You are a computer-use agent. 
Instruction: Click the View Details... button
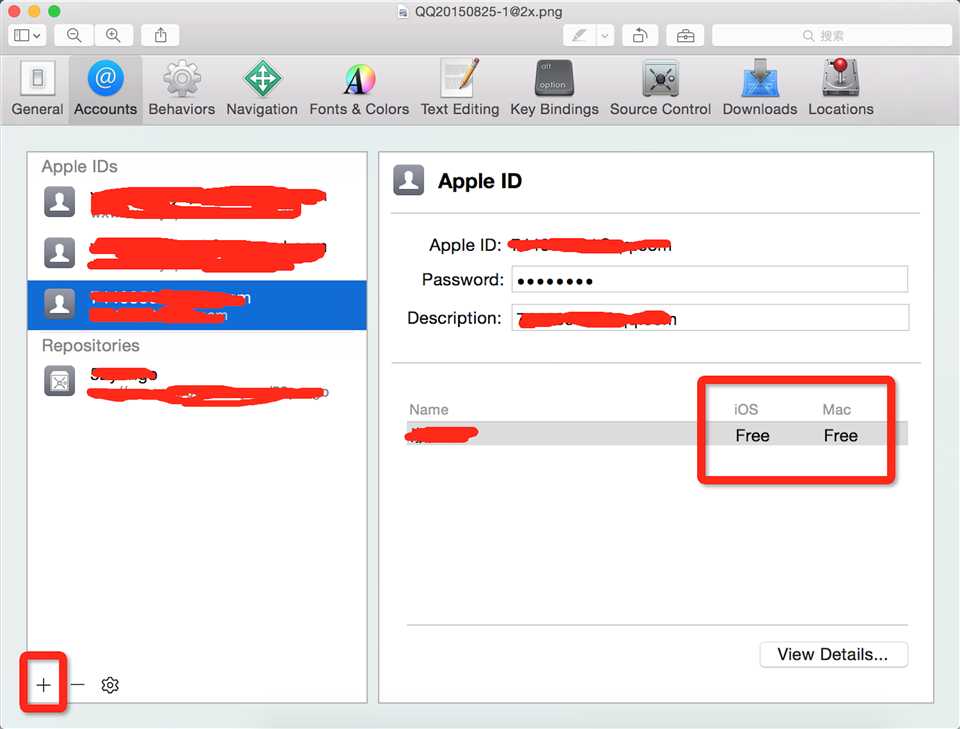[833, 654]
